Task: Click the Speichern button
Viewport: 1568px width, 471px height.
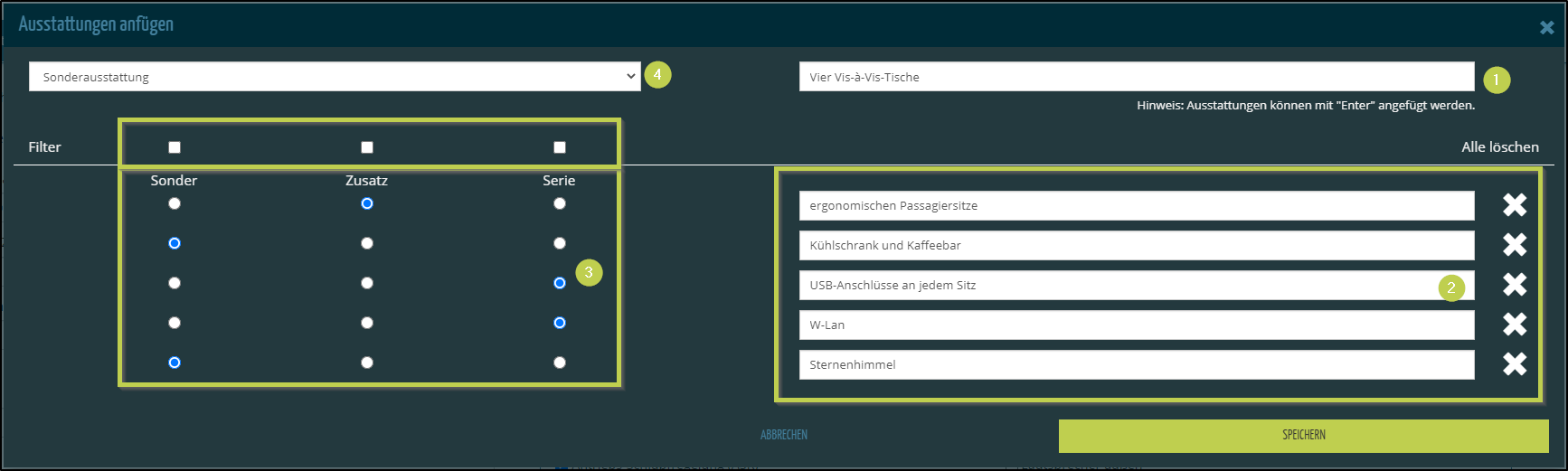Action: (x=1303, y=436)
